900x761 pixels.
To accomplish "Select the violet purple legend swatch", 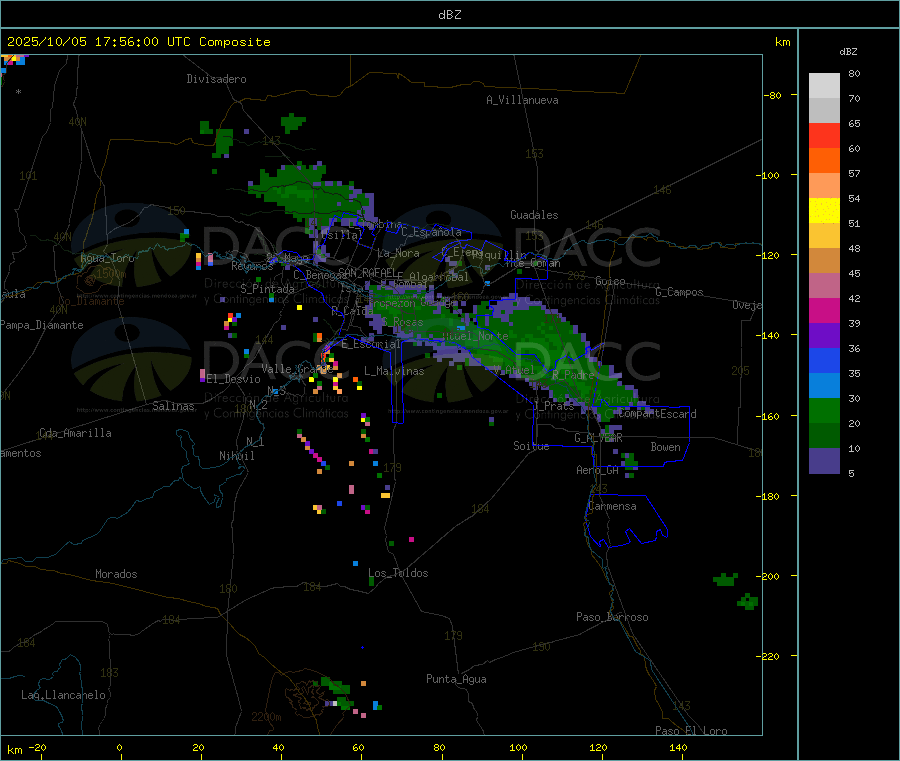I will (x=824, y=336).
